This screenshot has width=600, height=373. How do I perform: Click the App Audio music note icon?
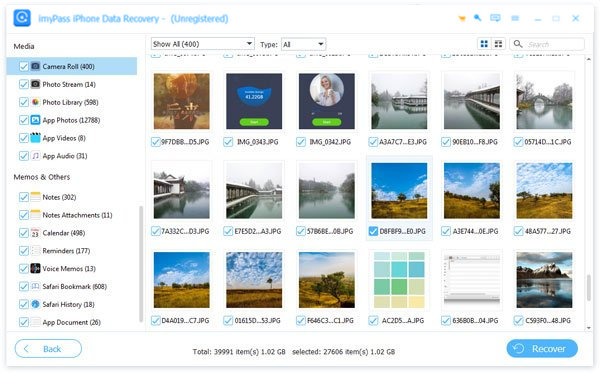35,156
